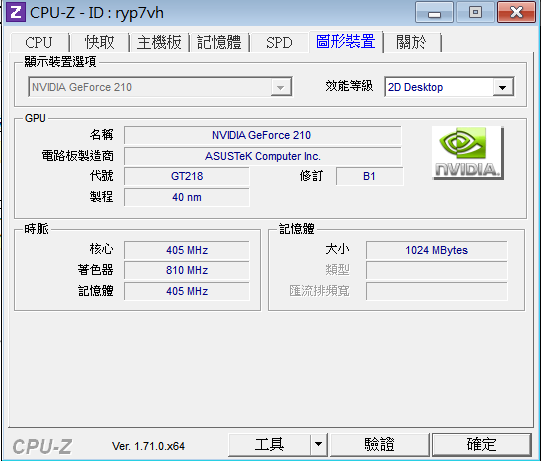Viewport: 541px width, 461px height.
Task: Click the NVIDIA logo image
Action: pyautogui.click(x=468, y=153)
